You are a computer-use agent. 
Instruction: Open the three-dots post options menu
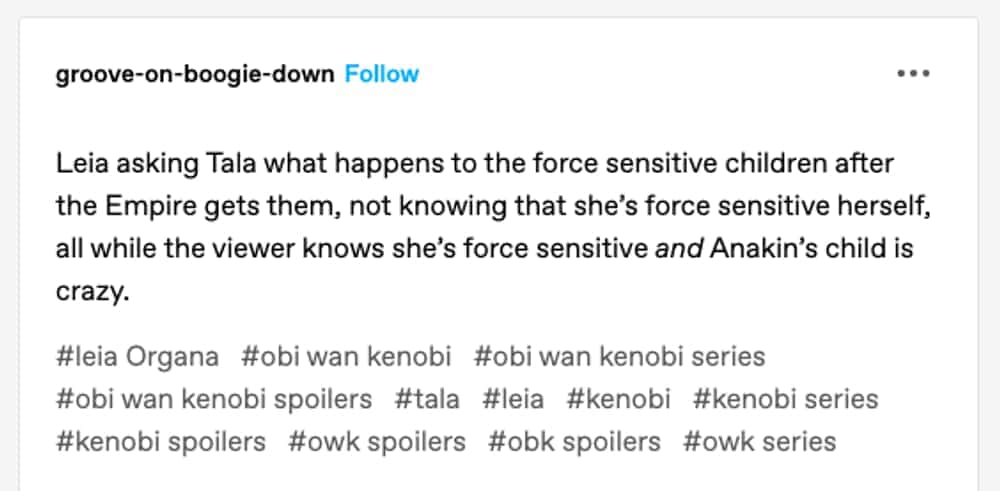pos(913,74)
